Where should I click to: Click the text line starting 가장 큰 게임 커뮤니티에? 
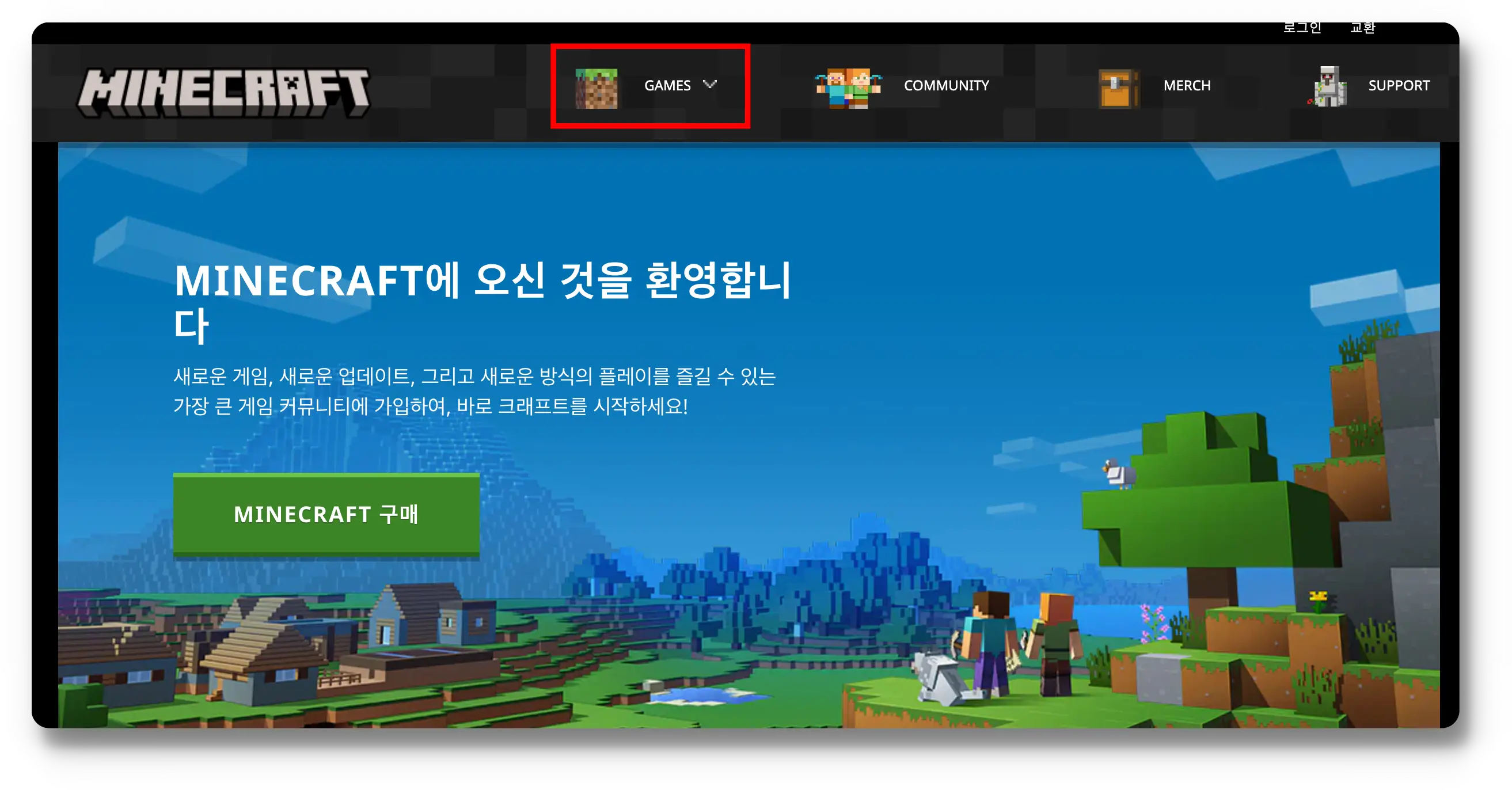(430, 406)
